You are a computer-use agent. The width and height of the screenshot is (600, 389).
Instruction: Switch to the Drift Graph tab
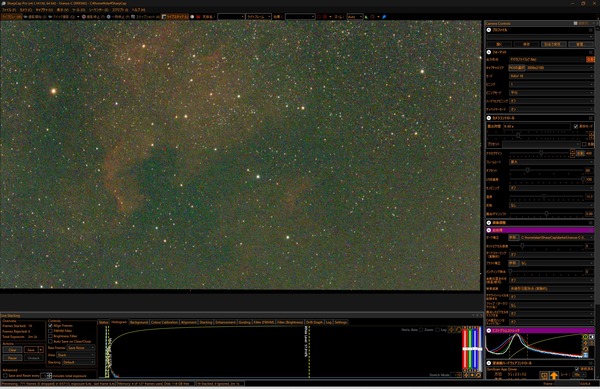pyautogui.click(x=314, y=322)
